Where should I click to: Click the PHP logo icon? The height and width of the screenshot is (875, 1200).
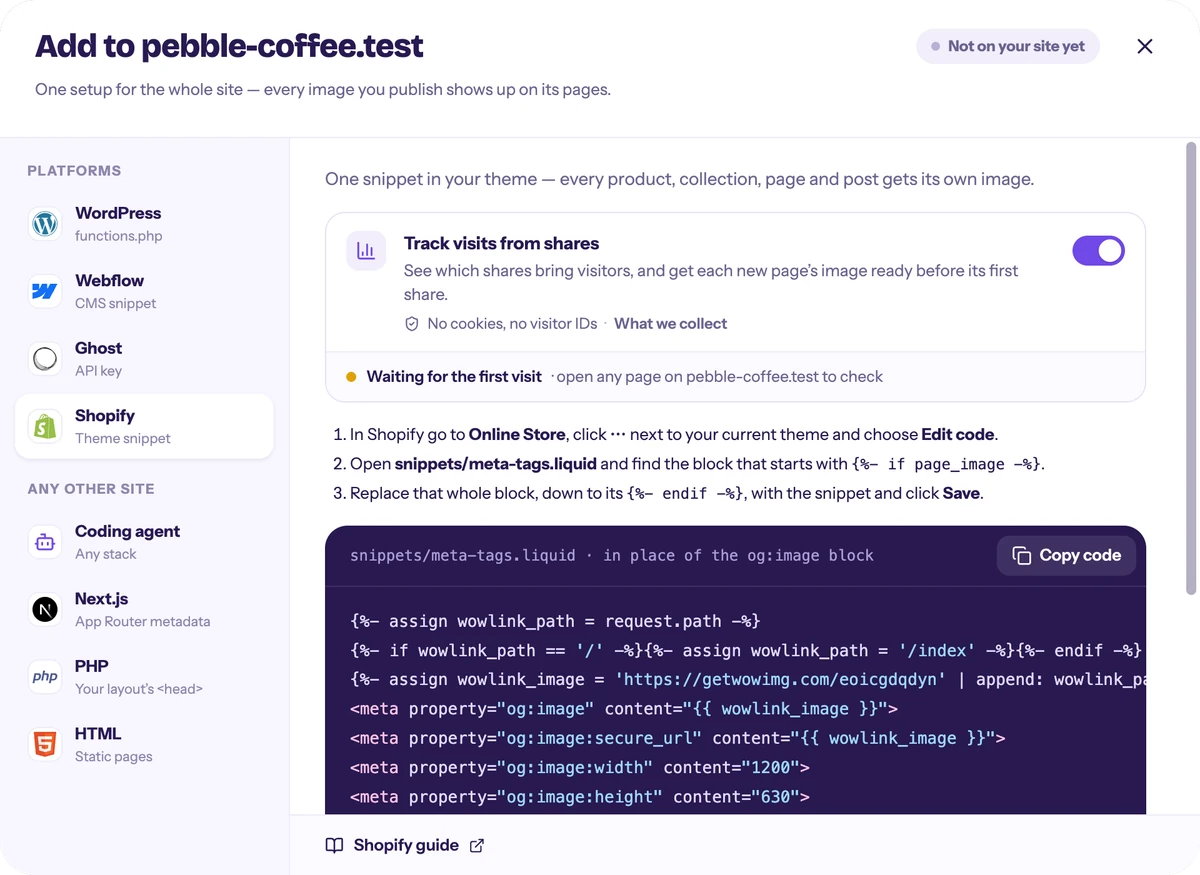coord(45,677)
